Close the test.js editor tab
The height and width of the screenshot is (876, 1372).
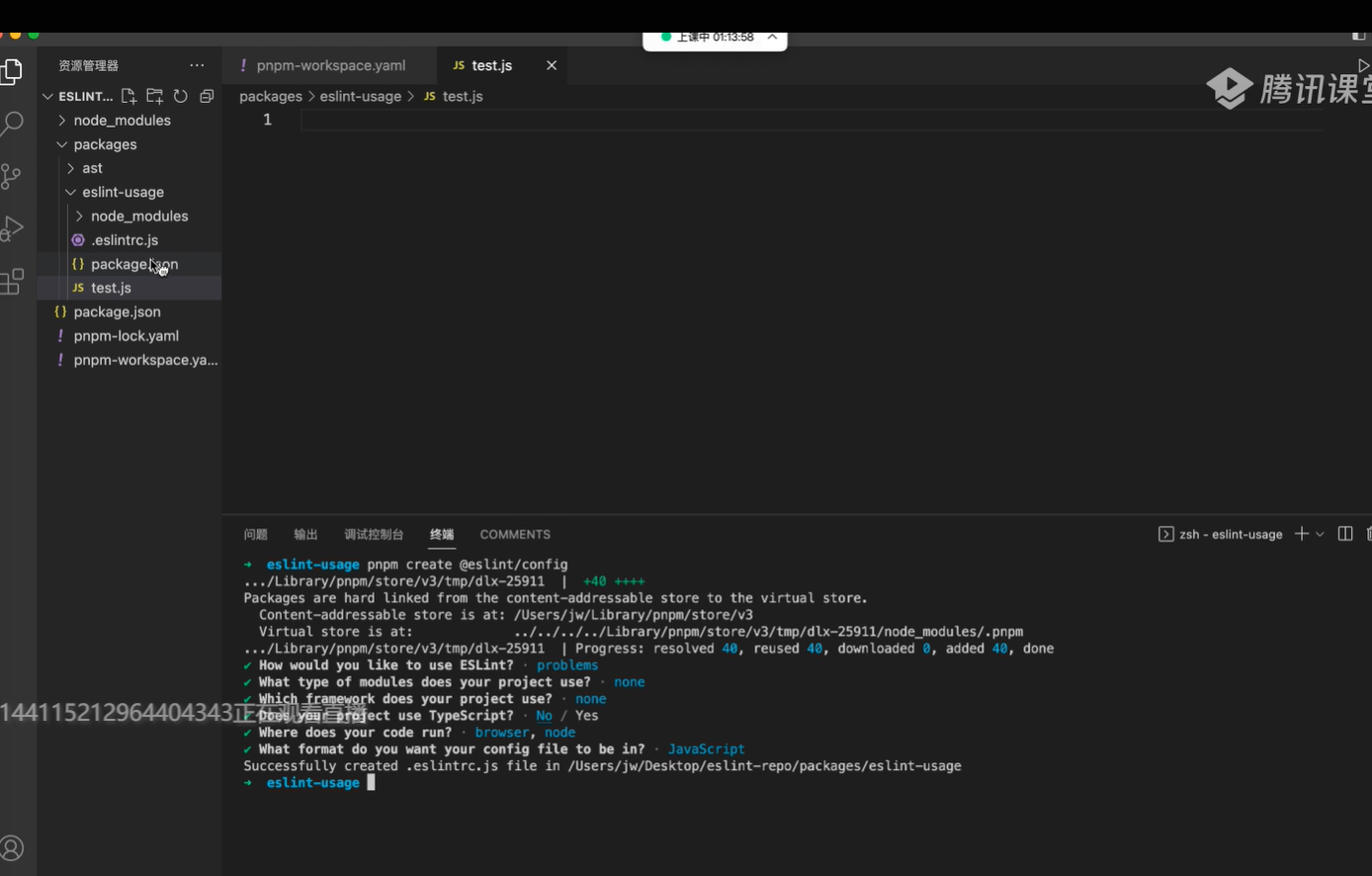point(552,65)
